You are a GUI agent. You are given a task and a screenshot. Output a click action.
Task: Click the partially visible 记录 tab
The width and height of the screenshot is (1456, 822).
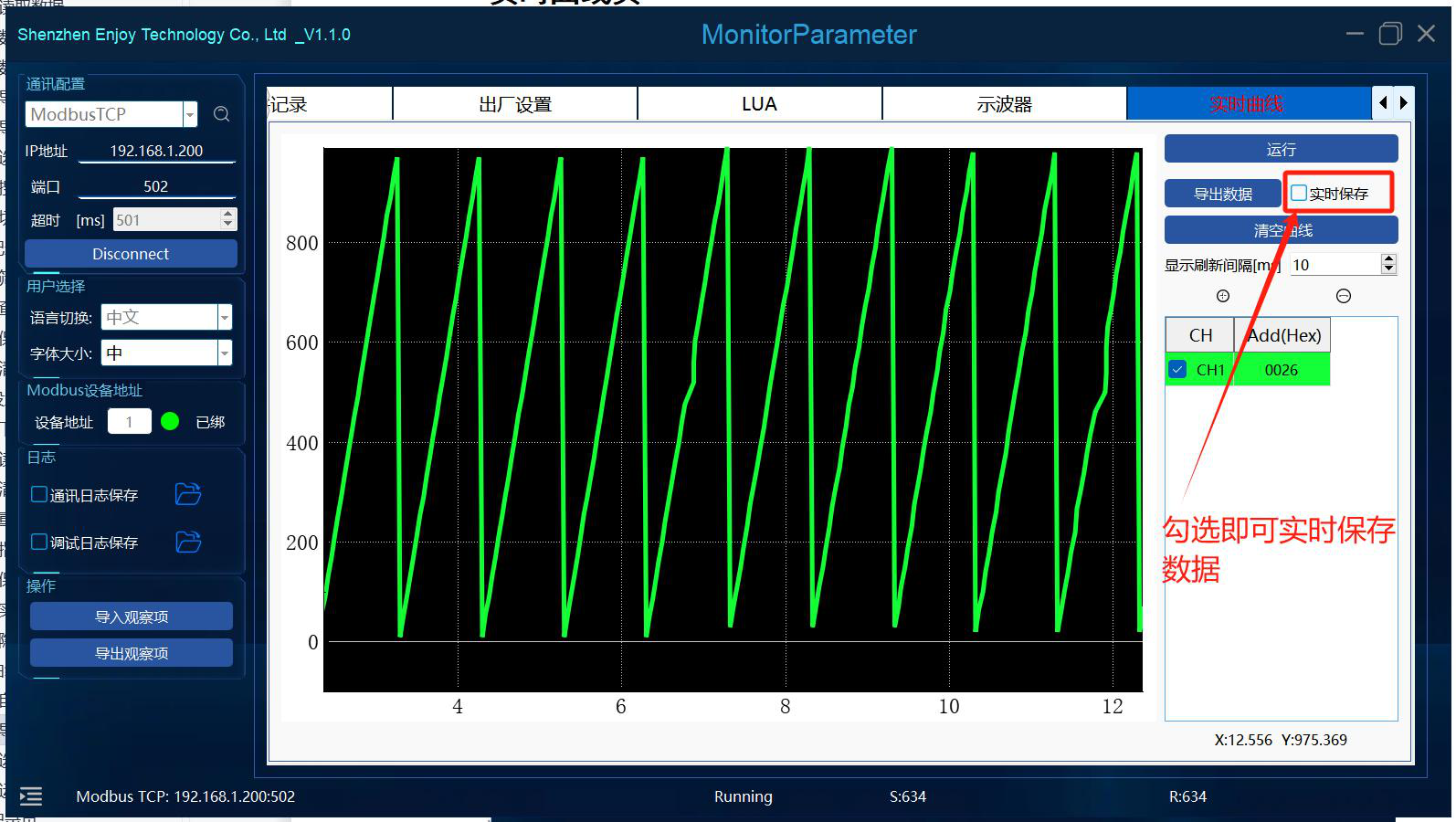329,104
